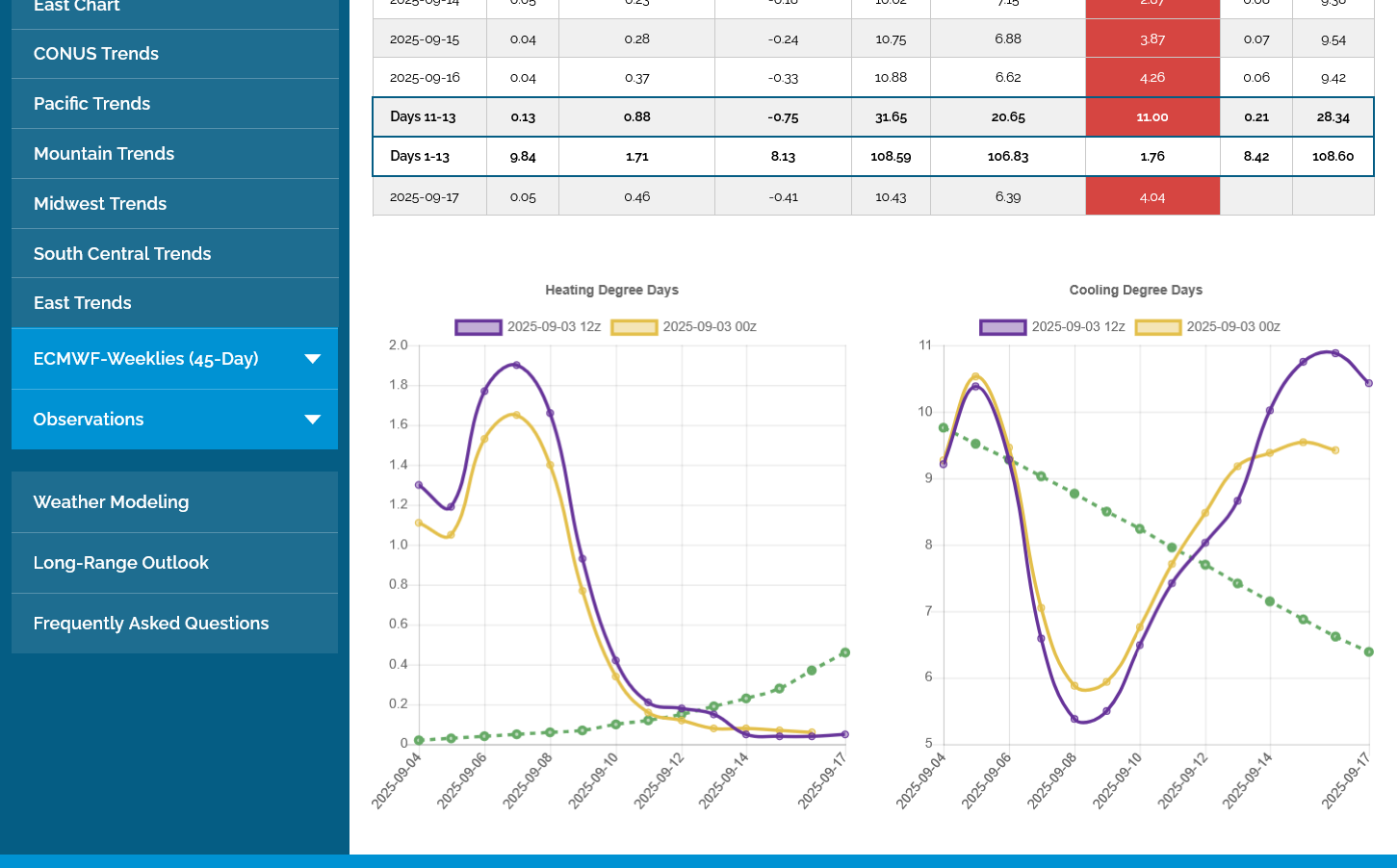Image resolution: width=1398 pixels, height=868 pixels.
Task: Click the red 11.00 cell in table
Action: click(x=1152, y=117)
